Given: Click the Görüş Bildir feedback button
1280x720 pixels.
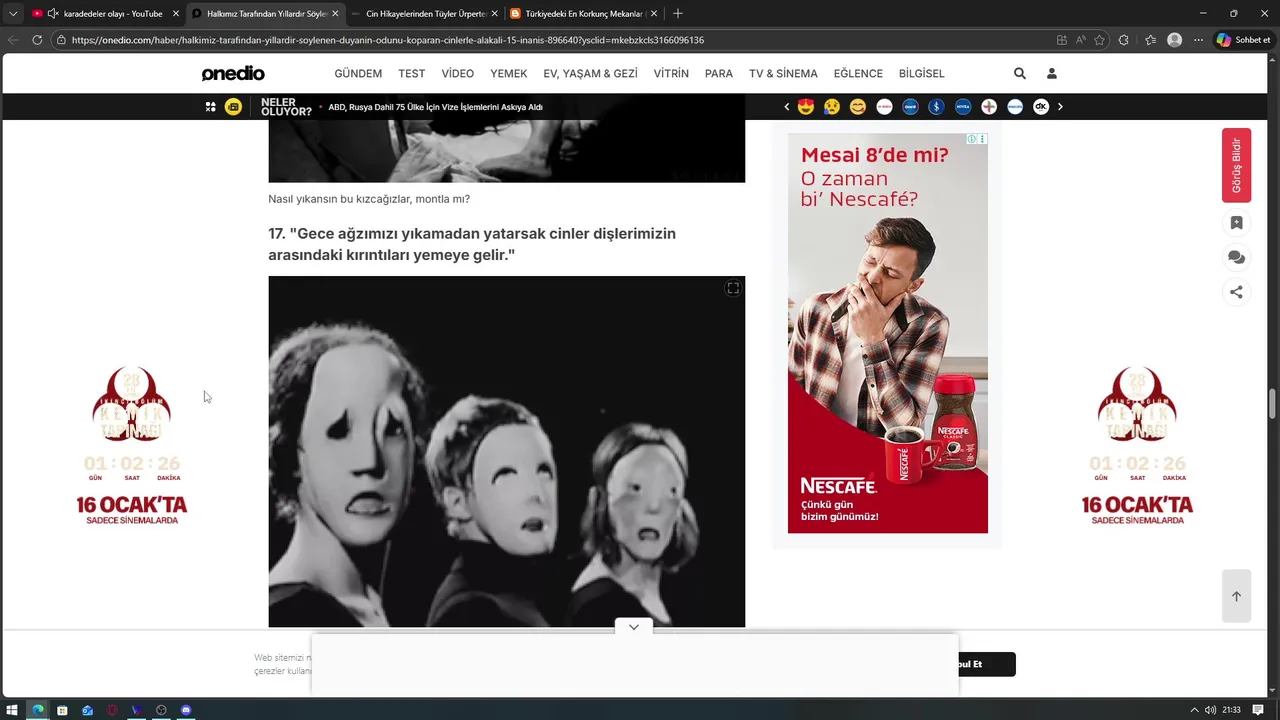Looking at the screenshot, I should (x=1236, y=165).
